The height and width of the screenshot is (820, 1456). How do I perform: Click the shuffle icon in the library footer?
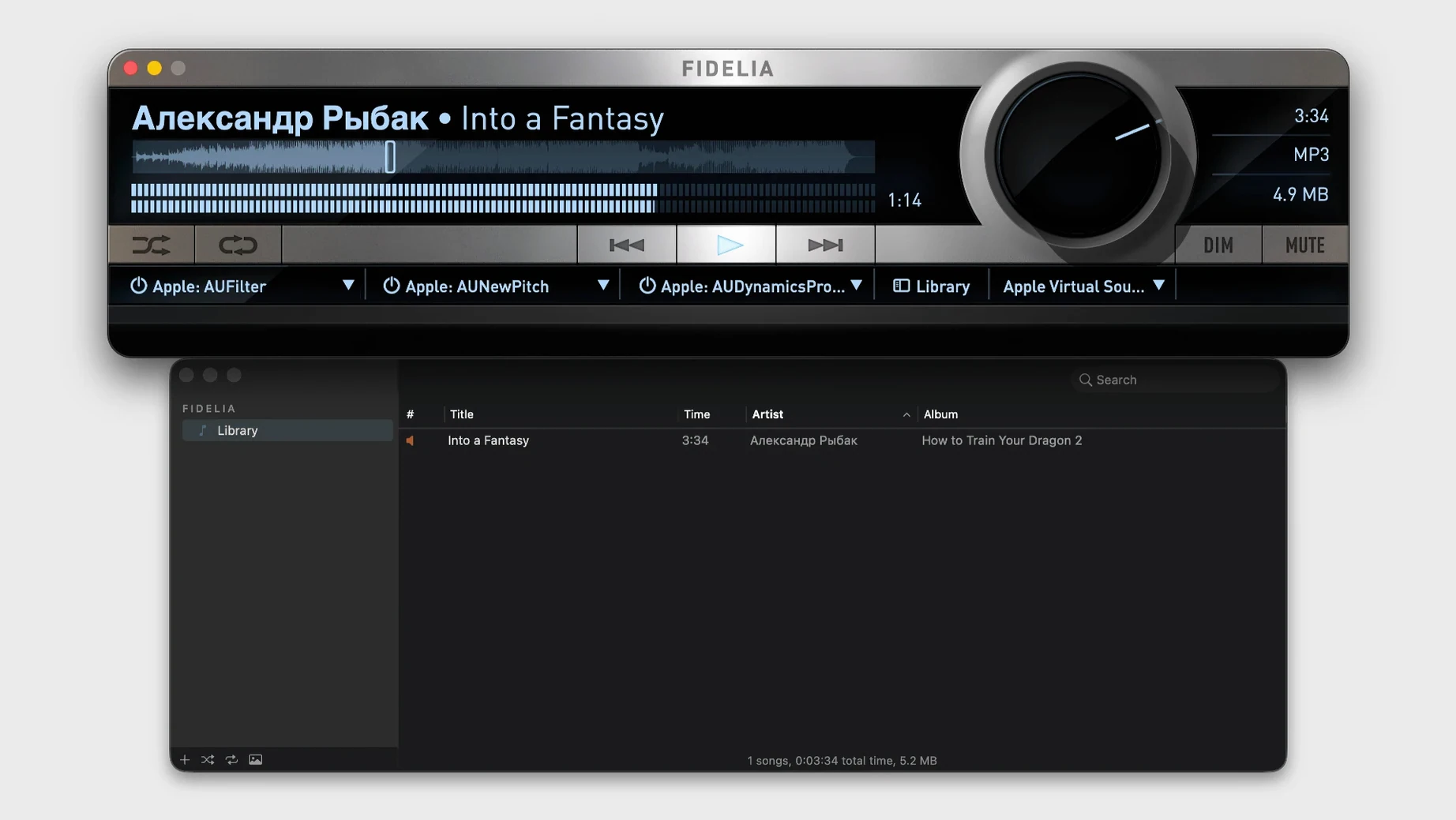(x=208, y=760)
